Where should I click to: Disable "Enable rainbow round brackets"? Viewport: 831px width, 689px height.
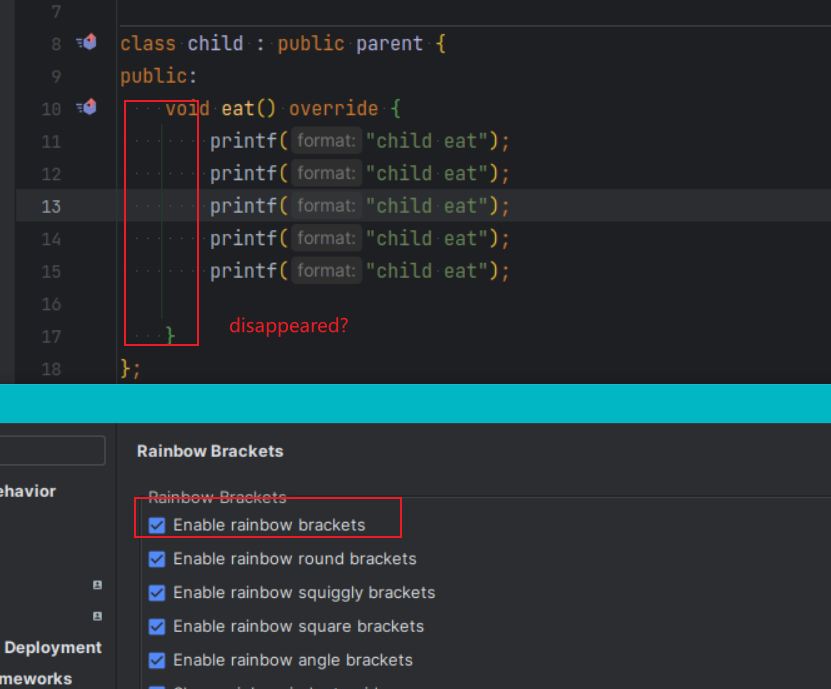coord(157,559)
